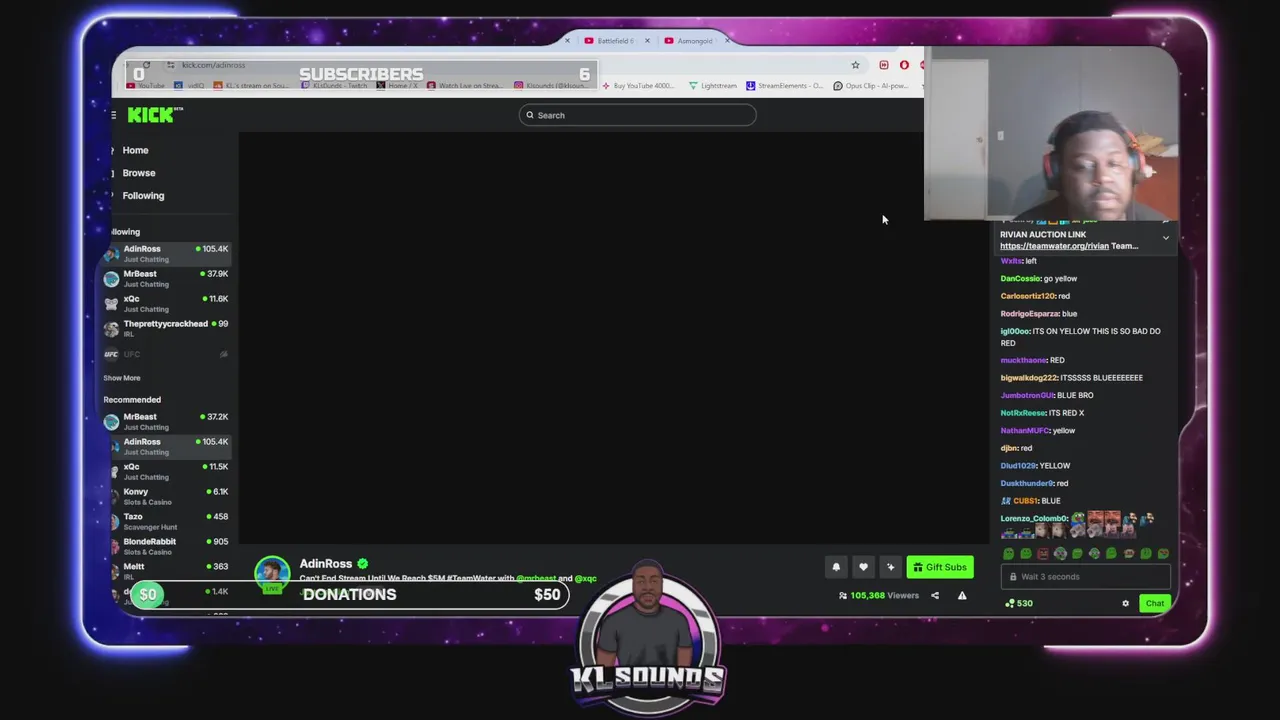Open Theprettyycrackhead in the Following list
Viewport: 1280px width, 720px height.
point(166,328)
